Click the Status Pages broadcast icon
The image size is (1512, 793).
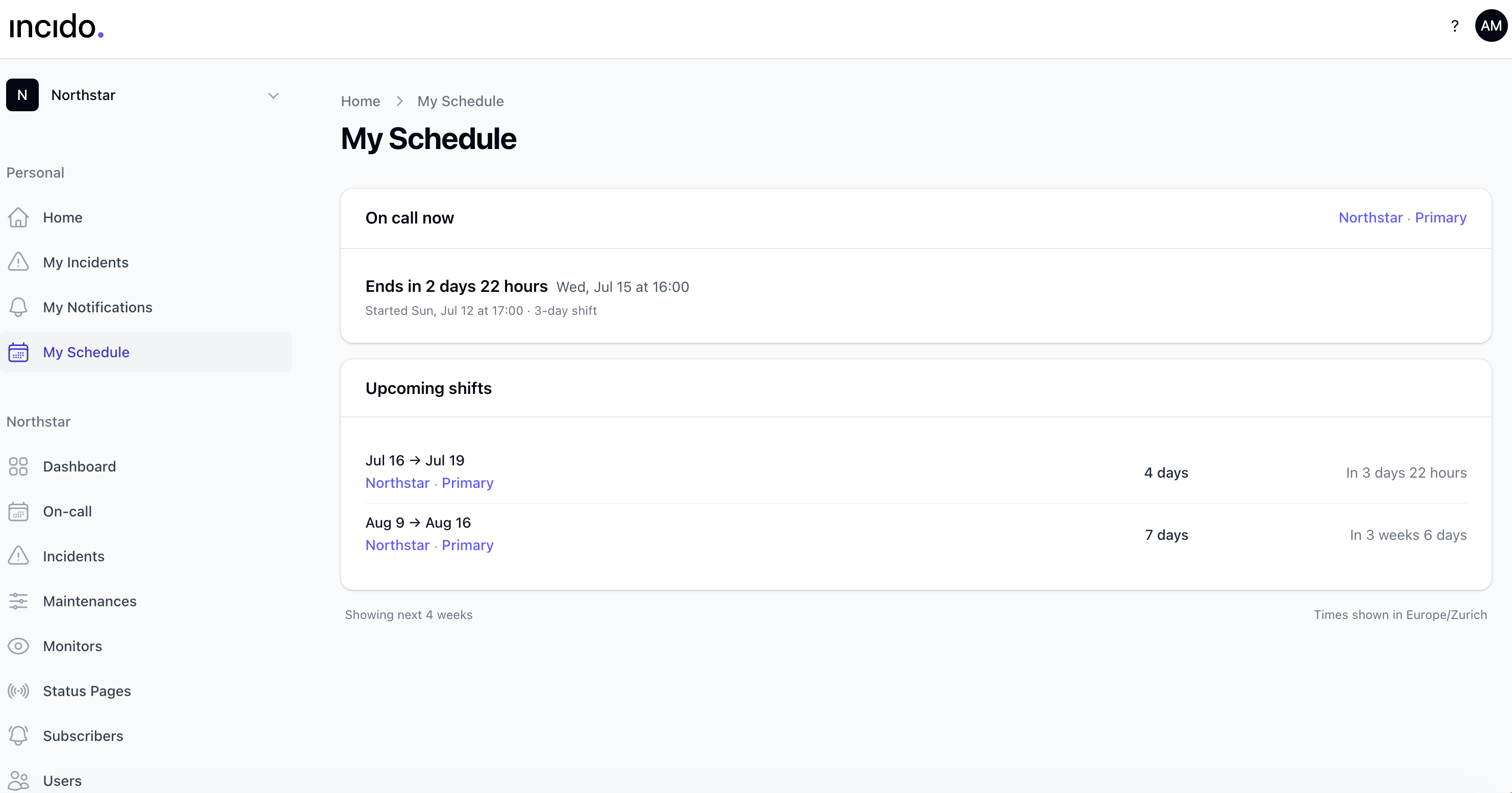coord(18,691)
